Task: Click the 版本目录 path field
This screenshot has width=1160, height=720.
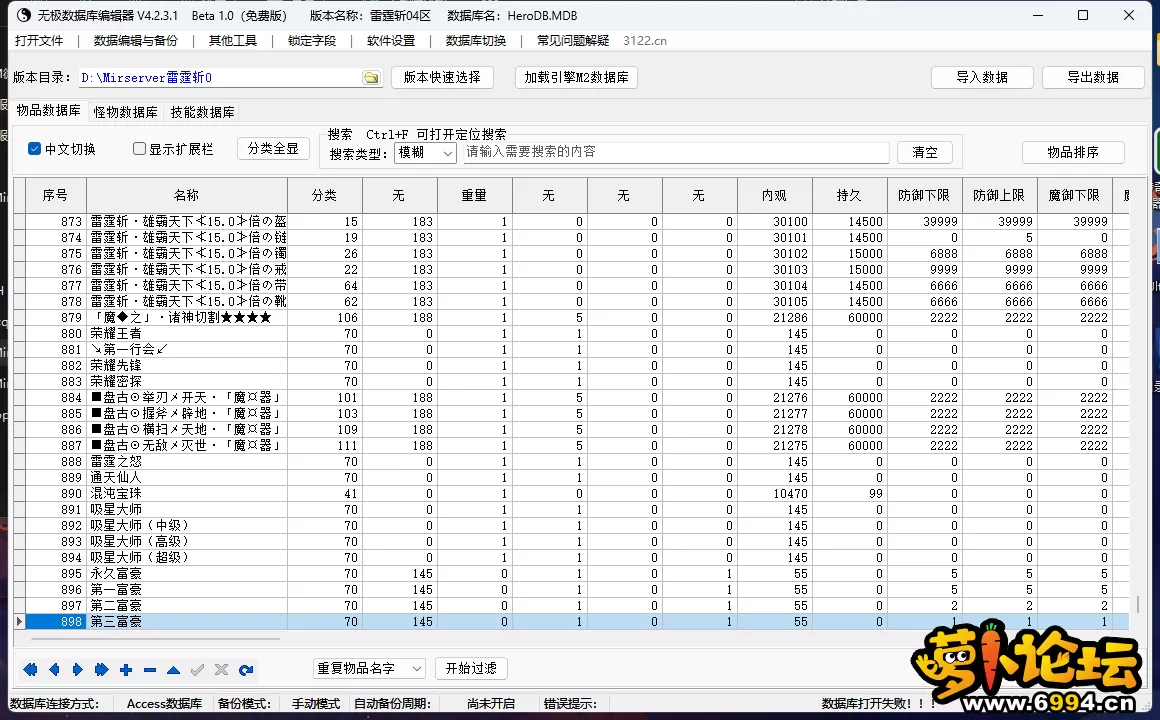Action: (x=220, y=78)
